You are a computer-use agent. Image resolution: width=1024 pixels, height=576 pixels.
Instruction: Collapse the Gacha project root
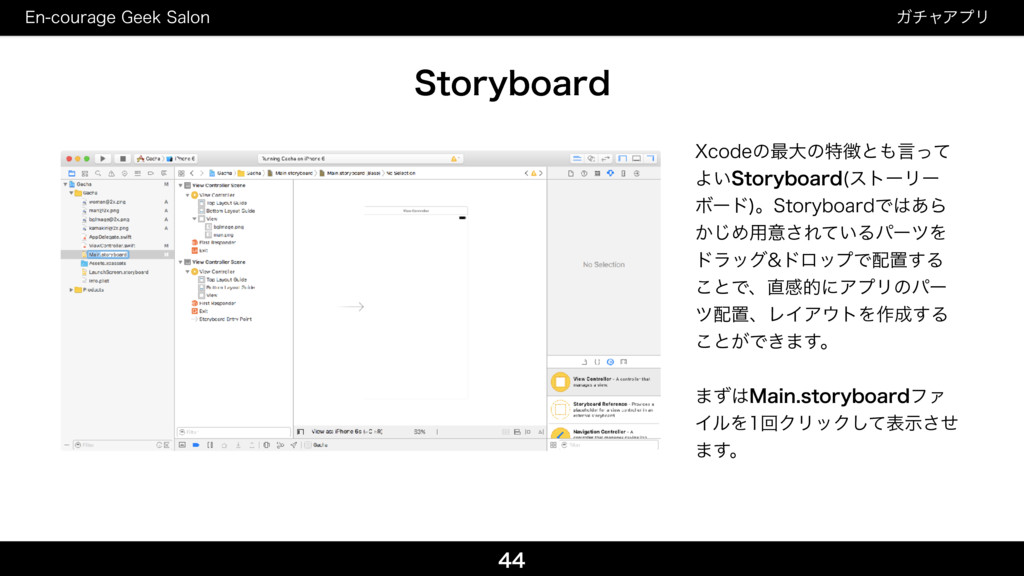(x=65, y=185)
